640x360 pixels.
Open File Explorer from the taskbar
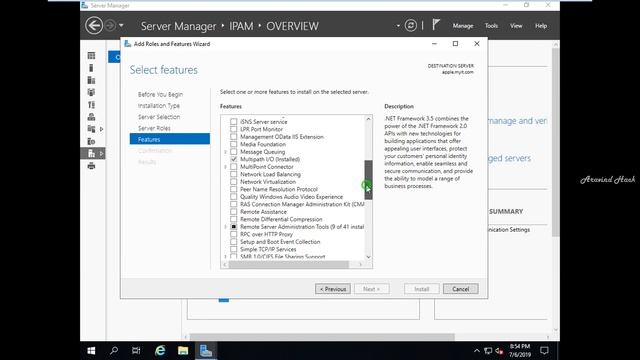click(x=183, y=351)
